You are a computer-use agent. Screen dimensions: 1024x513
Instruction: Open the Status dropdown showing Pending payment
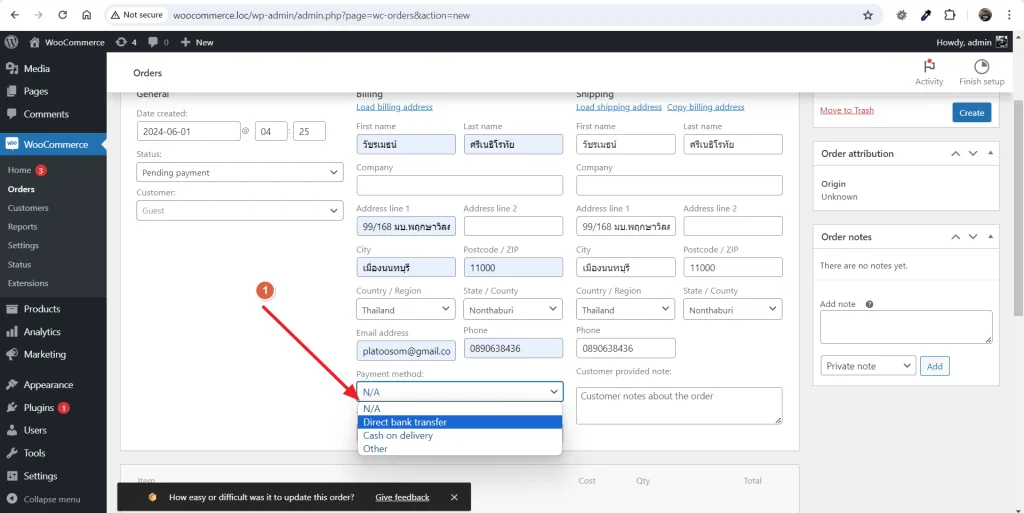(x=240, y=172)
